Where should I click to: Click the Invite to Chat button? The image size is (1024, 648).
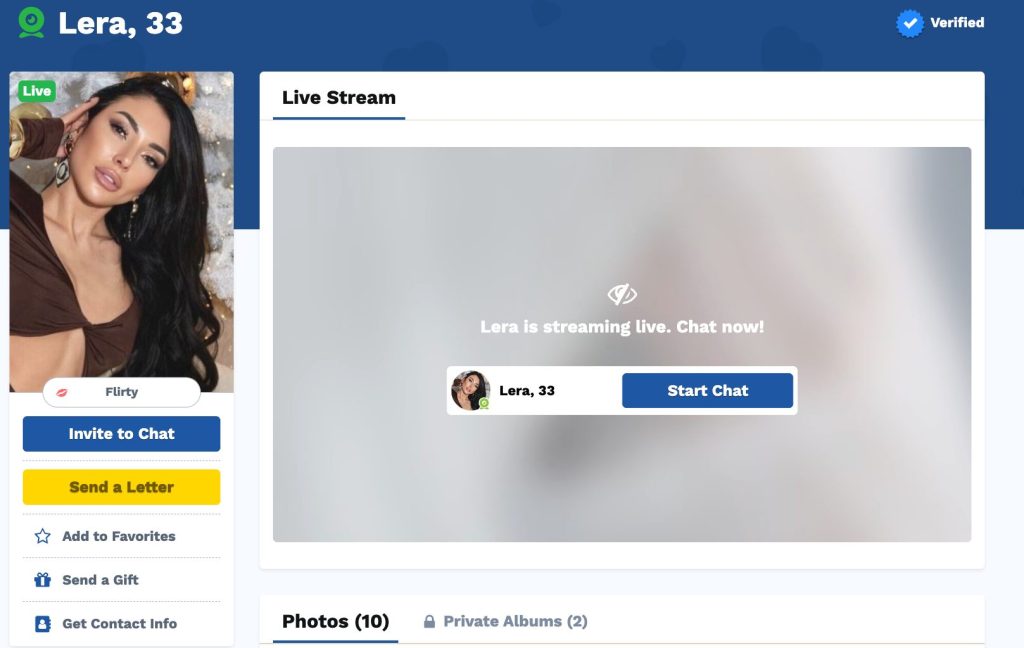(x=121, y=434)
